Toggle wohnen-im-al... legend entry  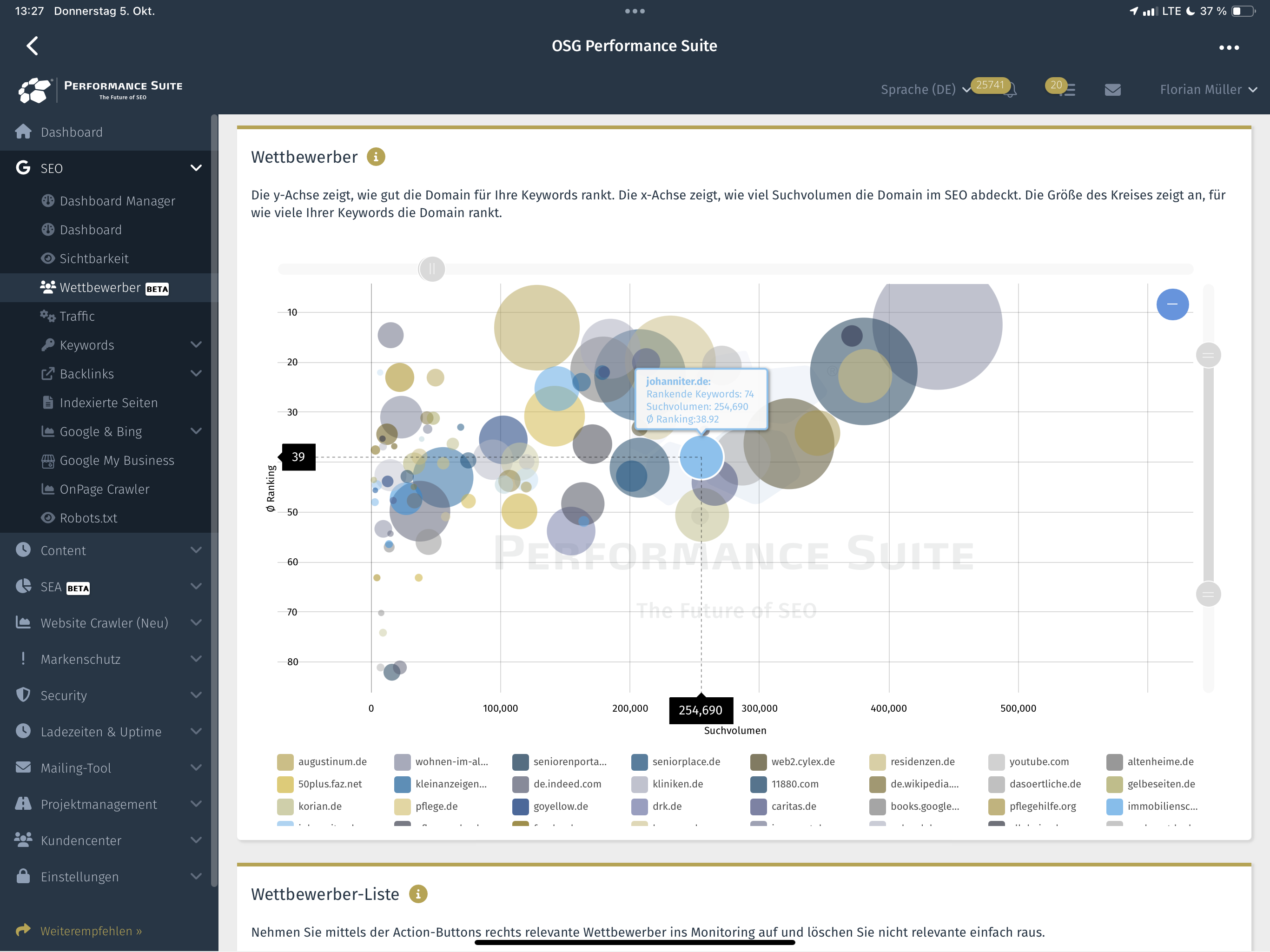[442, 761]
